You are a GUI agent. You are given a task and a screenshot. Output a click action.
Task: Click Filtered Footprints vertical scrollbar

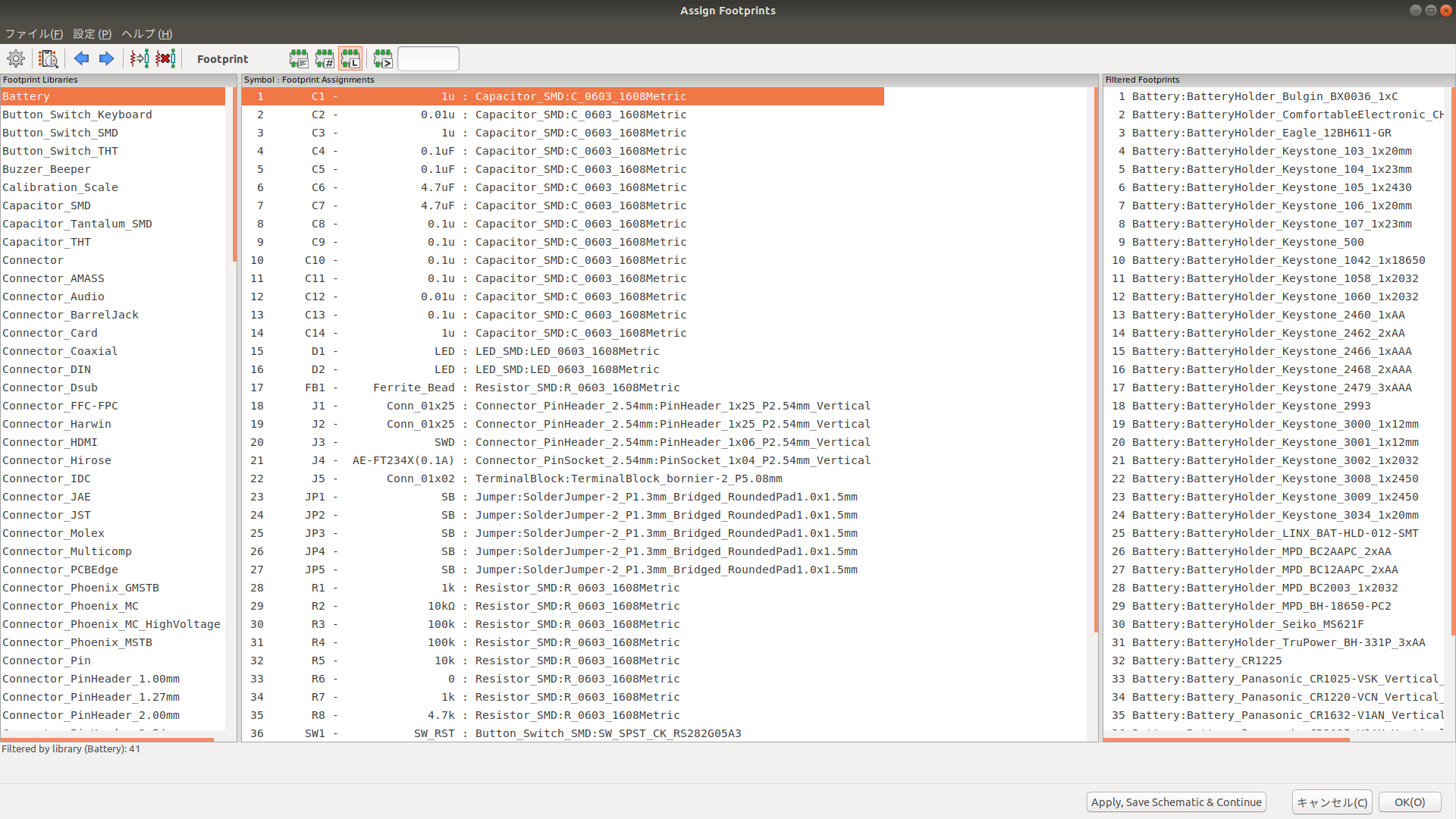pyautogui.click(x=1452, y=361)
